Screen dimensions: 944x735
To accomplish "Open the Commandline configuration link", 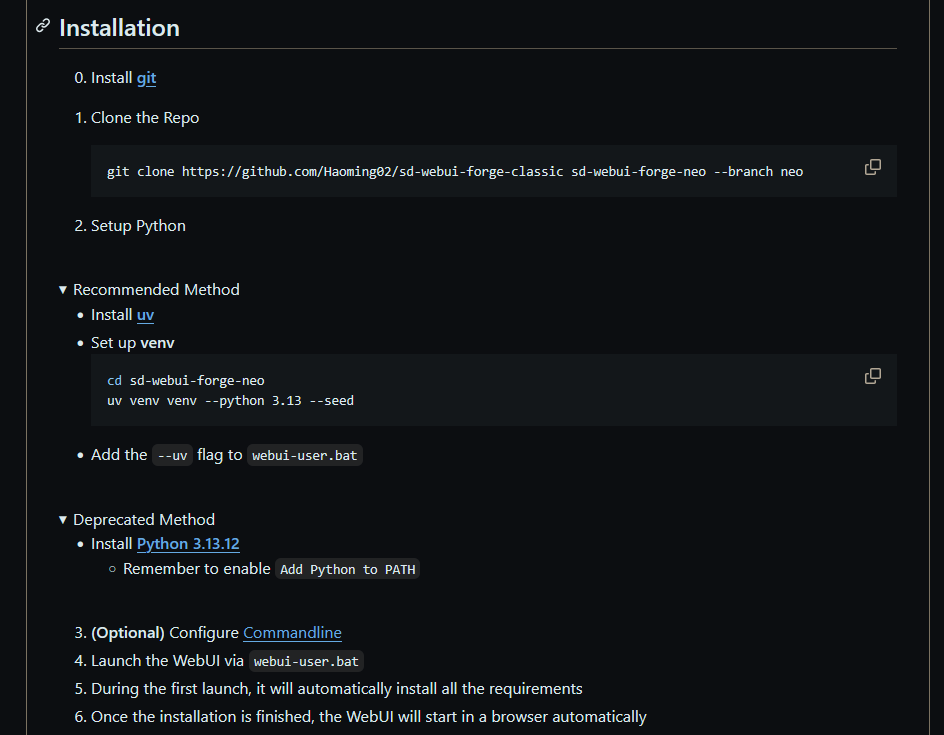I will click(292, 633).
